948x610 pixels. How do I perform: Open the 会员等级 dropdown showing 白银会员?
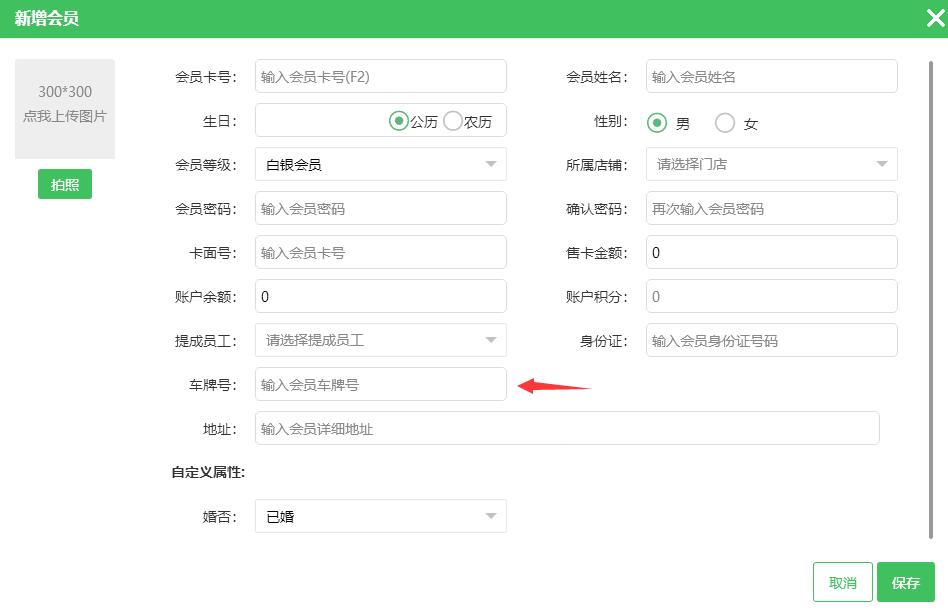click(x=380, y=164)
